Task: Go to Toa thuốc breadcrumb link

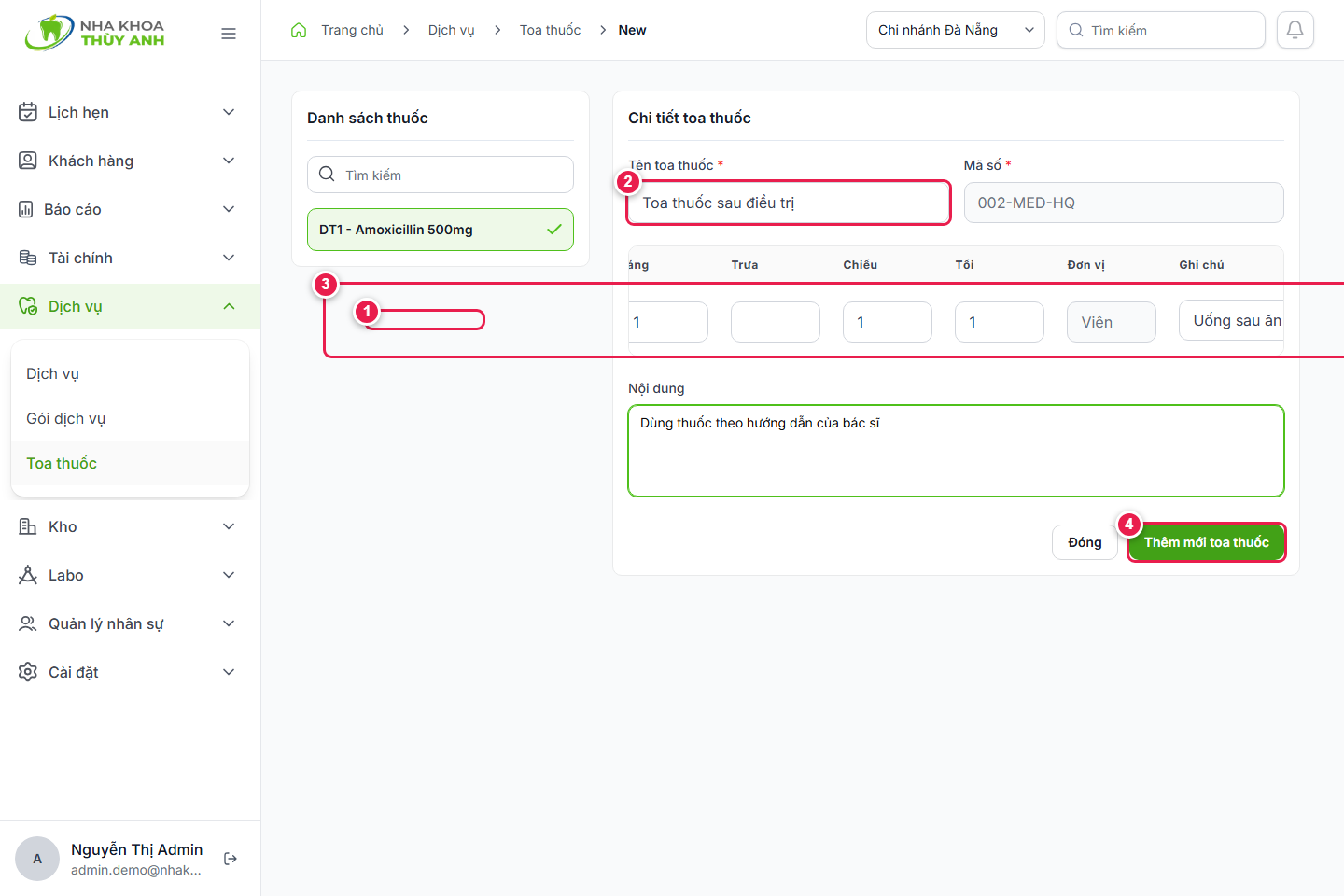Action: click(x=550, y=30)
